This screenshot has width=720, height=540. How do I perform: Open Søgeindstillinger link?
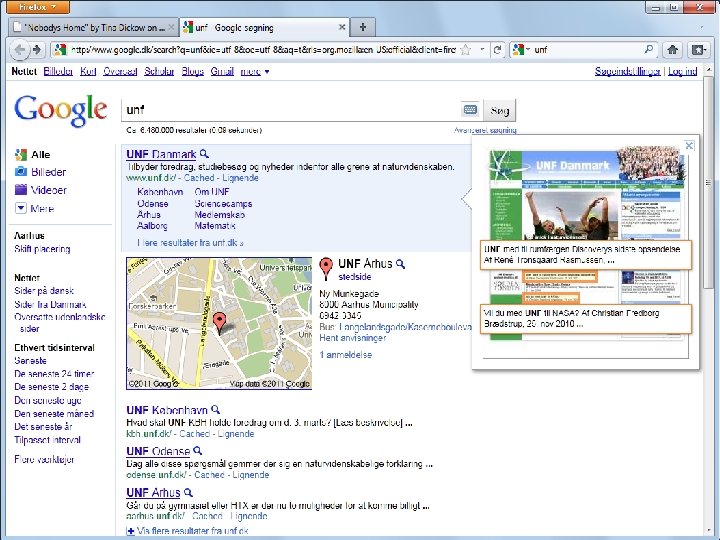point(627,72)
